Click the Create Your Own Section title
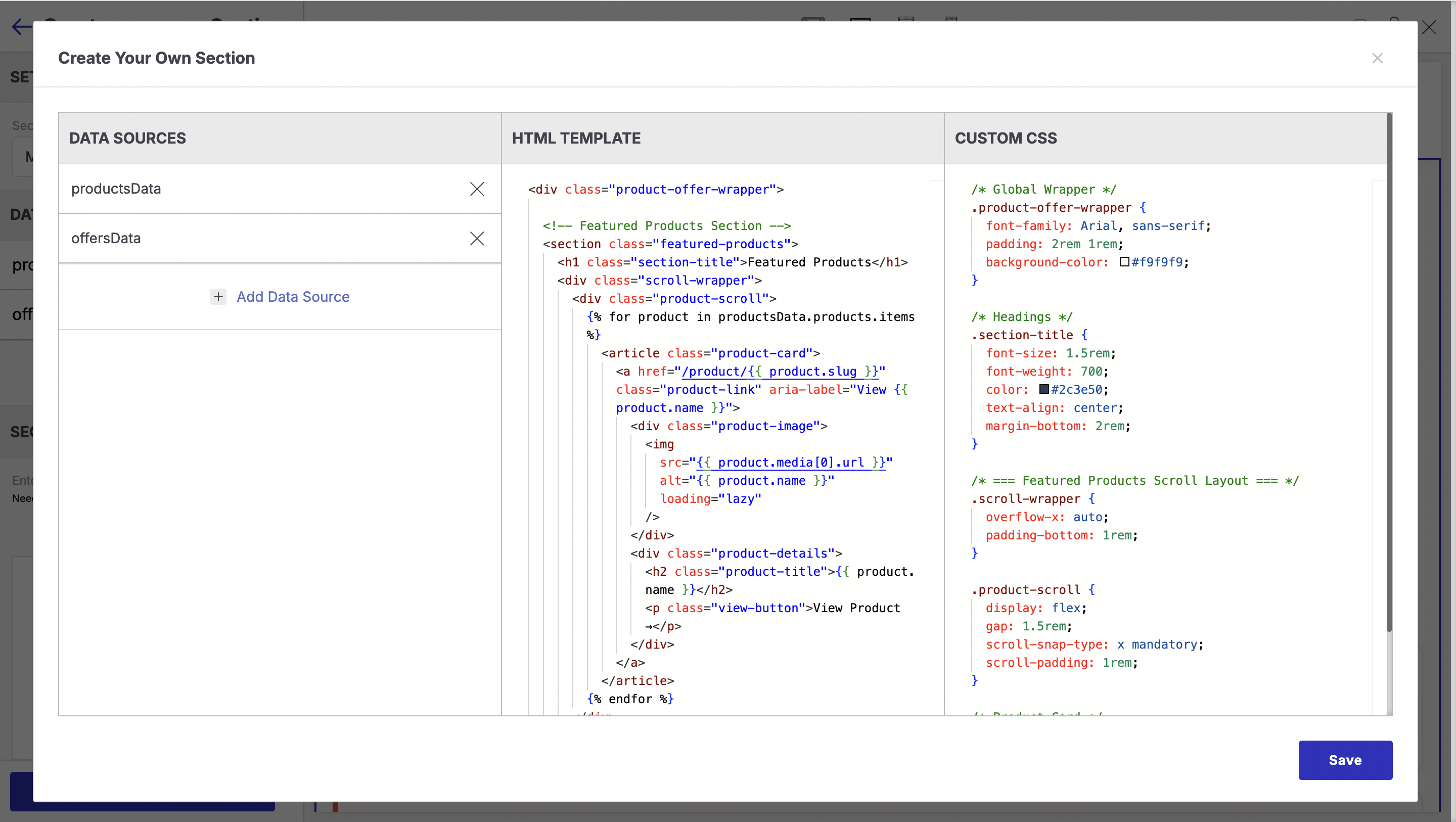Image resolution: width=1456 pixels, height=822 pixels. point(157,58)
